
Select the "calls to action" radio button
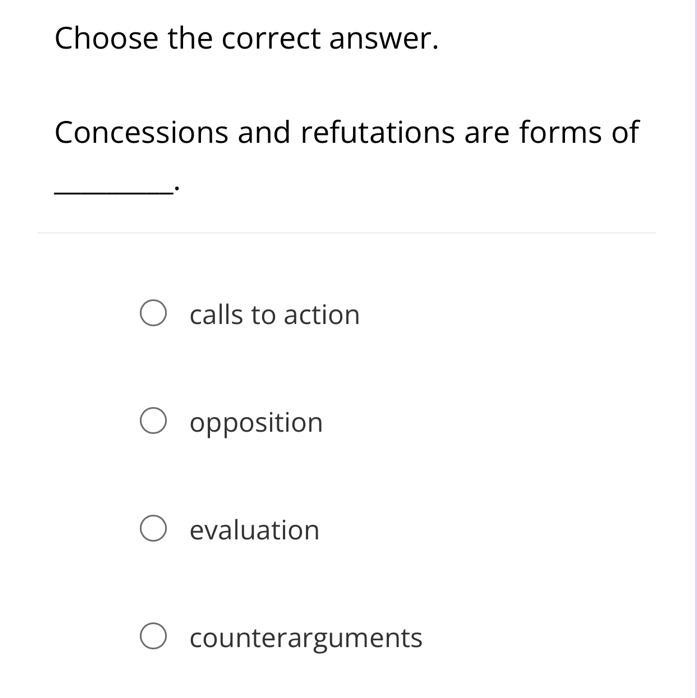(x=153, y=314)
